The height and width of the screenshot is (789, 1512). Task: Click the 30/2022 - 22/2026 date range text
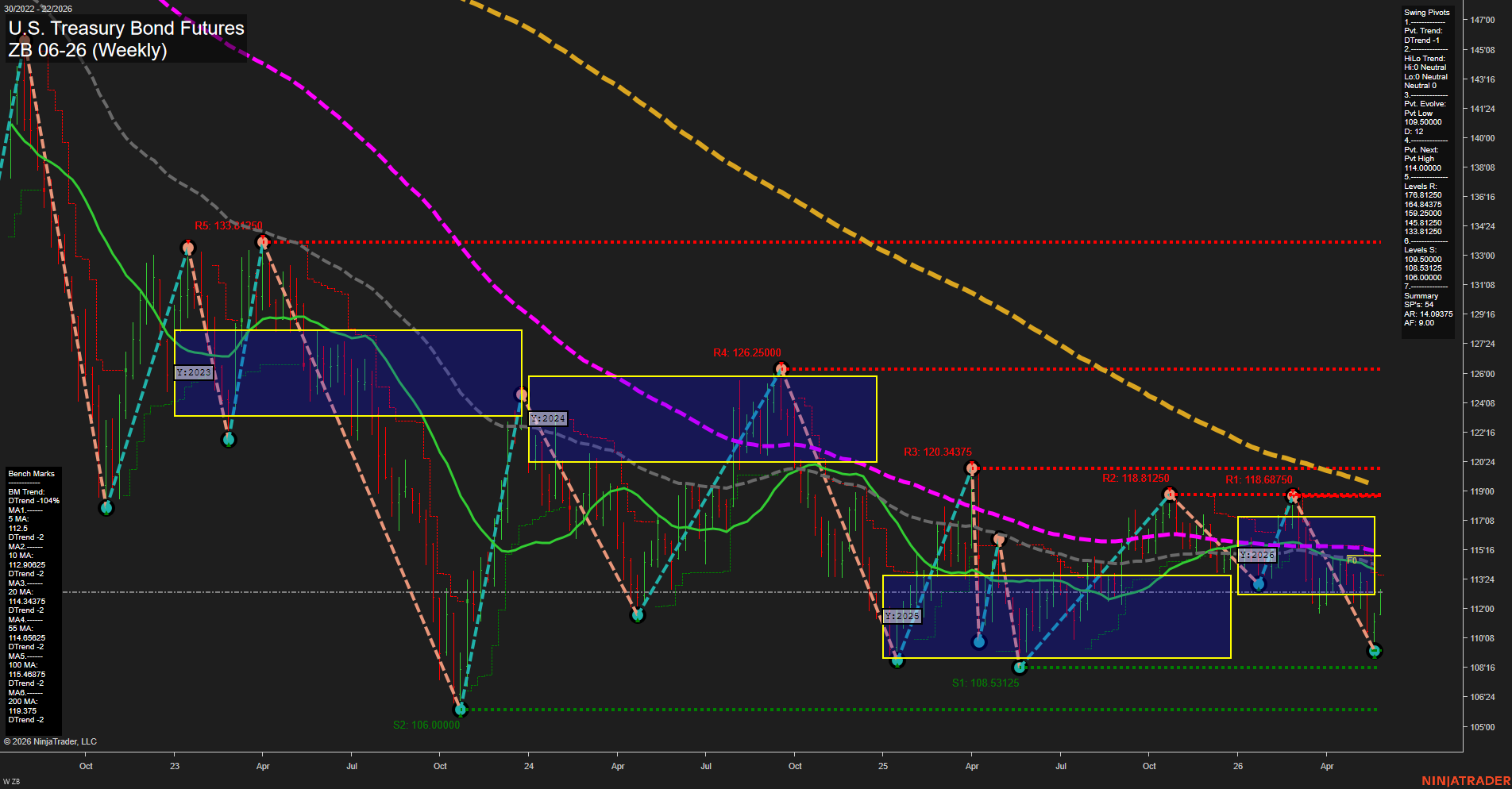pos(38,9)
